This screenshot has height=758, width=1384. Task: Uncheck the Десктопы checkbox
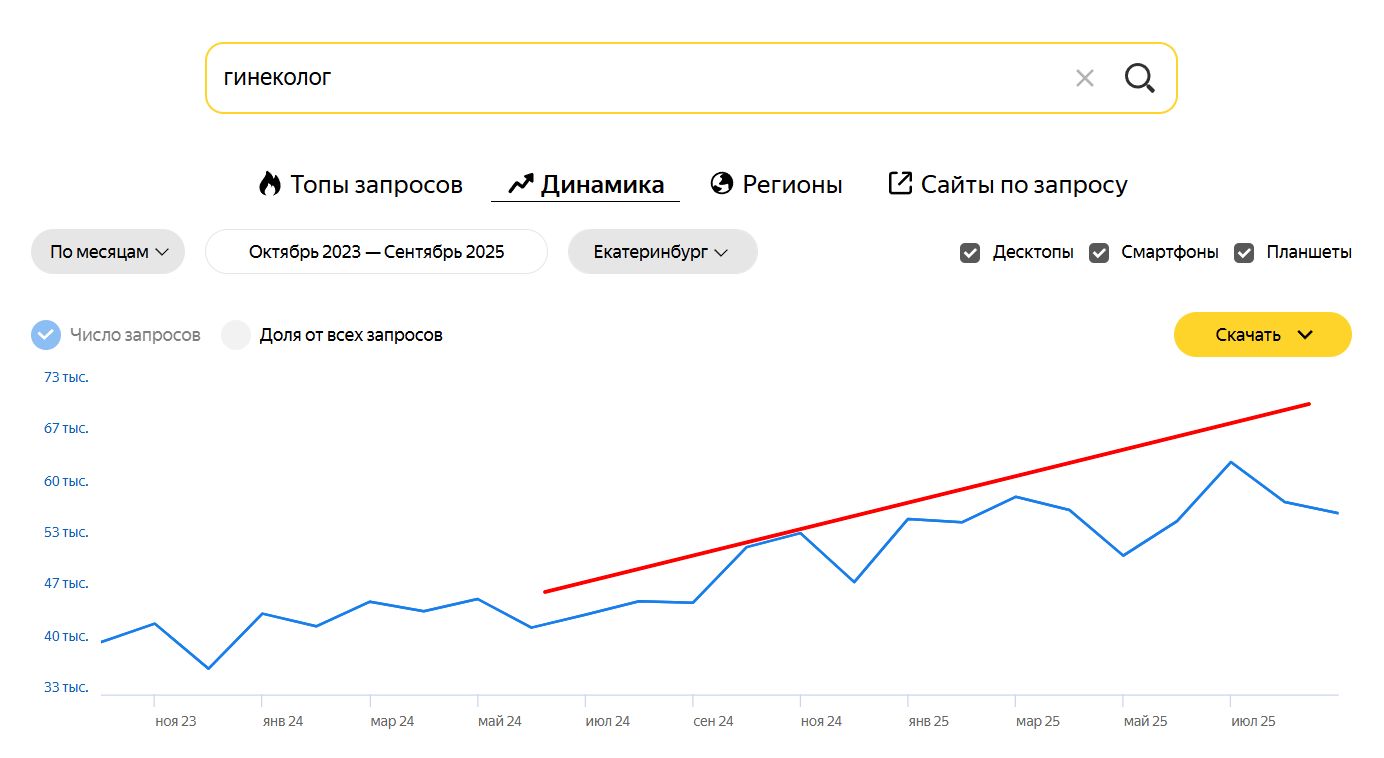(x=970, y=253)
